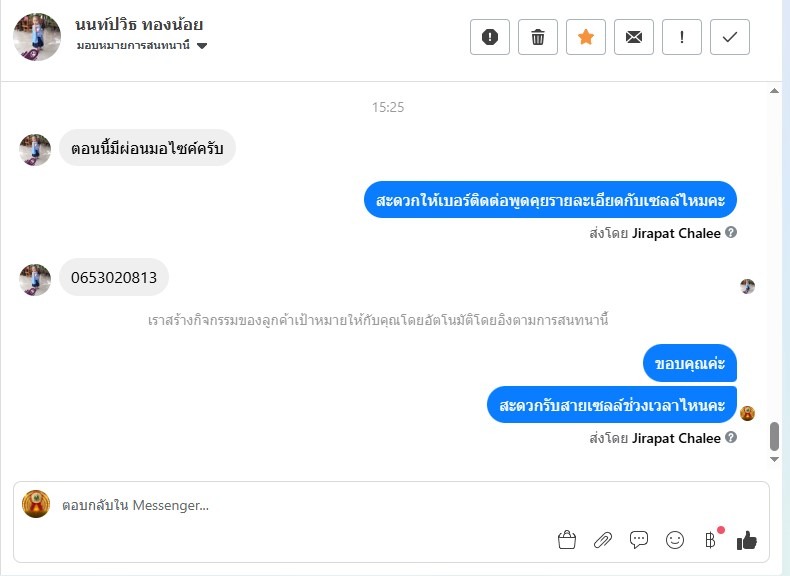Open help icon beside first Jirapat Chalee
Screen dimensions: 790x576
731,232
